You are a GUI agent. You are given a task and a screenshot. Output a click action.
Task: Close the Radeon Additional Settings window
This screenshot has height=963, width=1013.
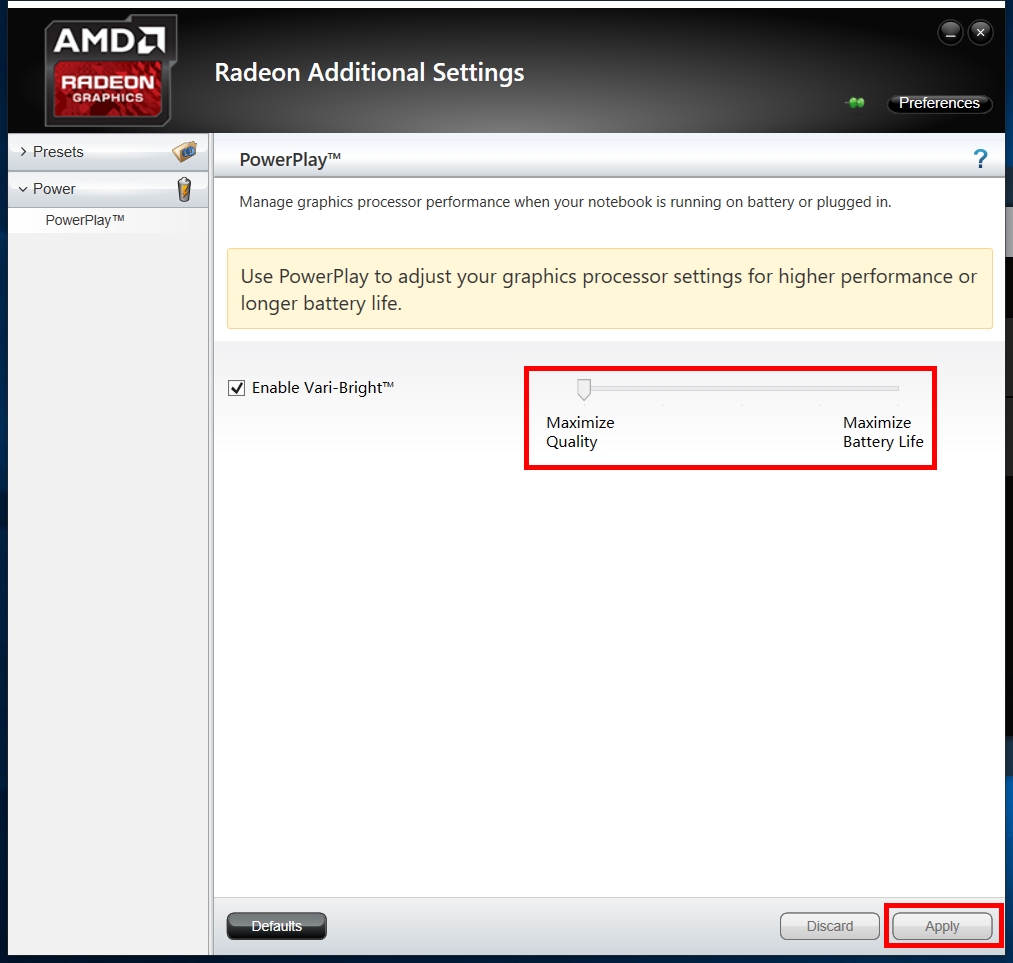click(981, 32)
